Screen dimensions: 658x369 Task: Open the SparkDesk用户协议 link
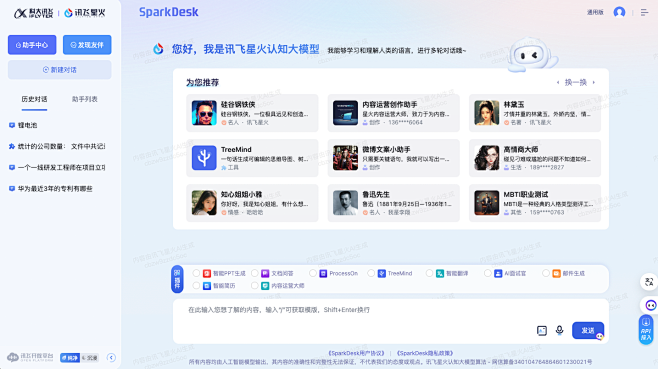tap(356, 353)
